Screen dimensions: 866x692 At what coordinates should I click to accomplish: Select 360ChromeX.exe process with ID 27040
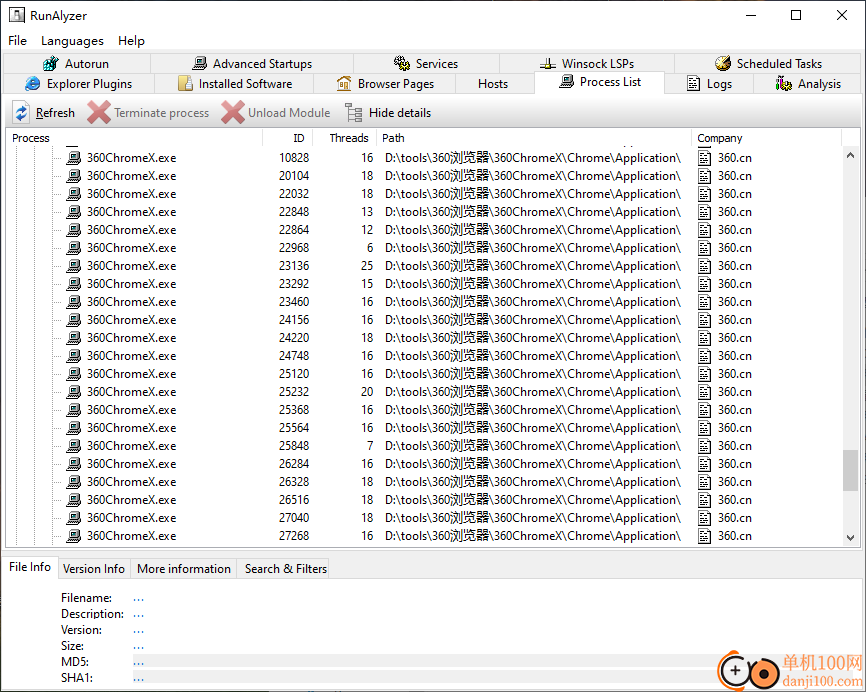(132, 518)
